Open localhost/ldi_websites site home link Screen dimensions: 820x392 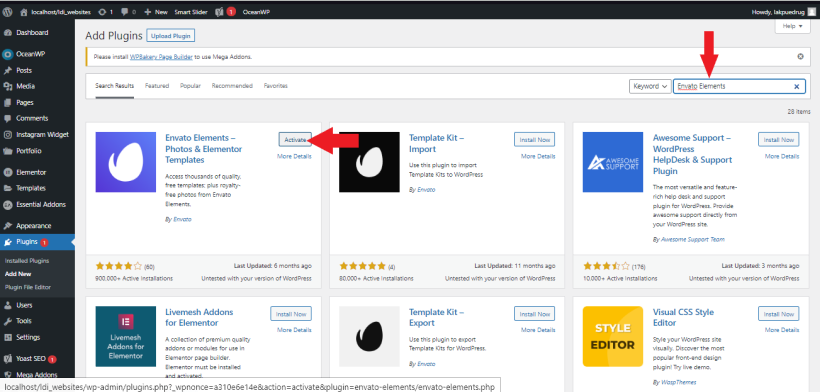55,11
